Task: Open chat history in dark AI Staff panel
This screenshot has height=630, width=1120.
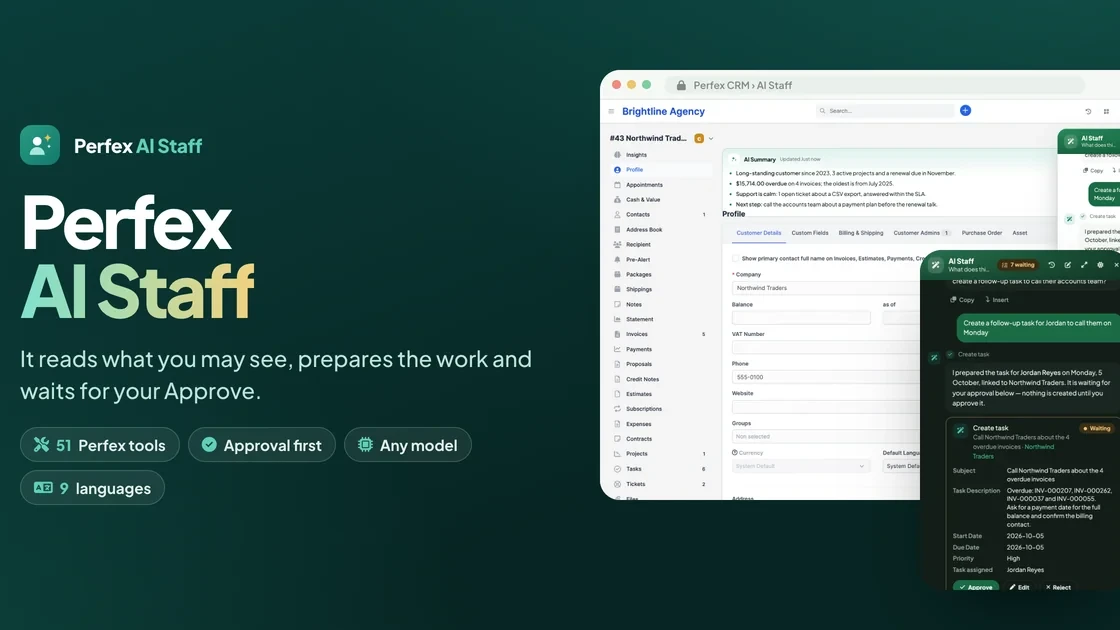Action: point(1051,265)
